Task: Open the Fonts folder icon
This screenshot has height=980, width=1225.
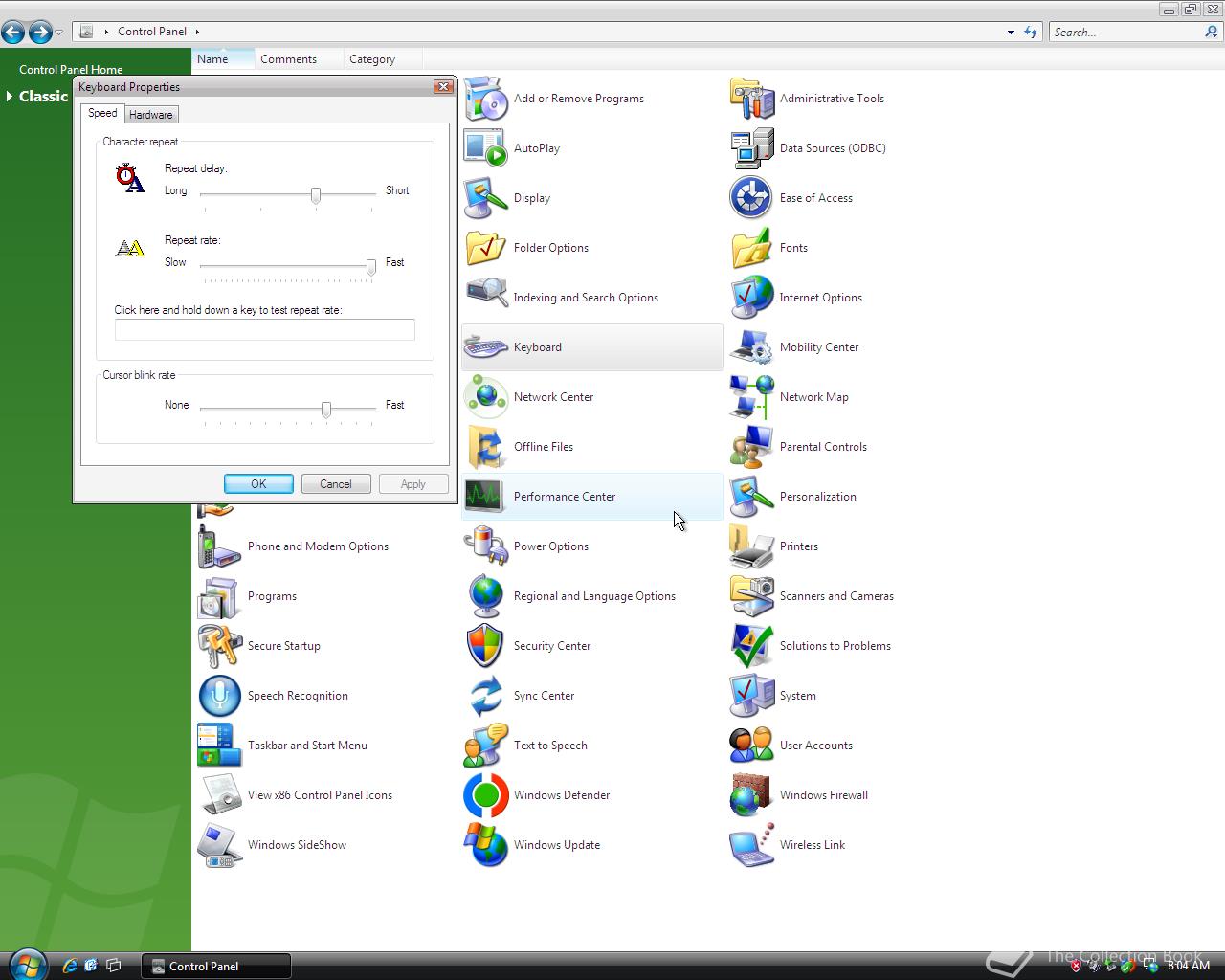Action: point(752,248)
